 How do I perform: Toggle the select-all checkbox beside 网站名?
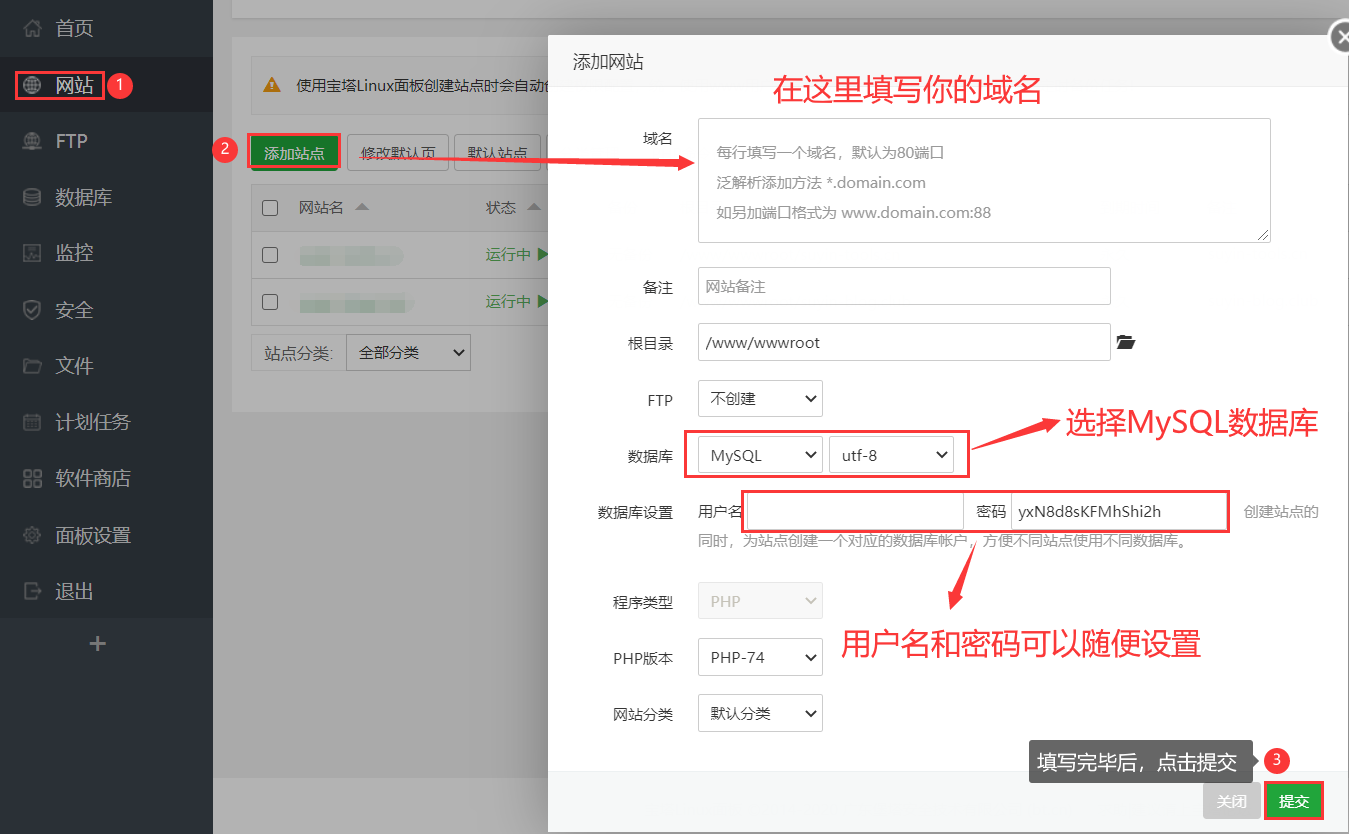[270, 208]
